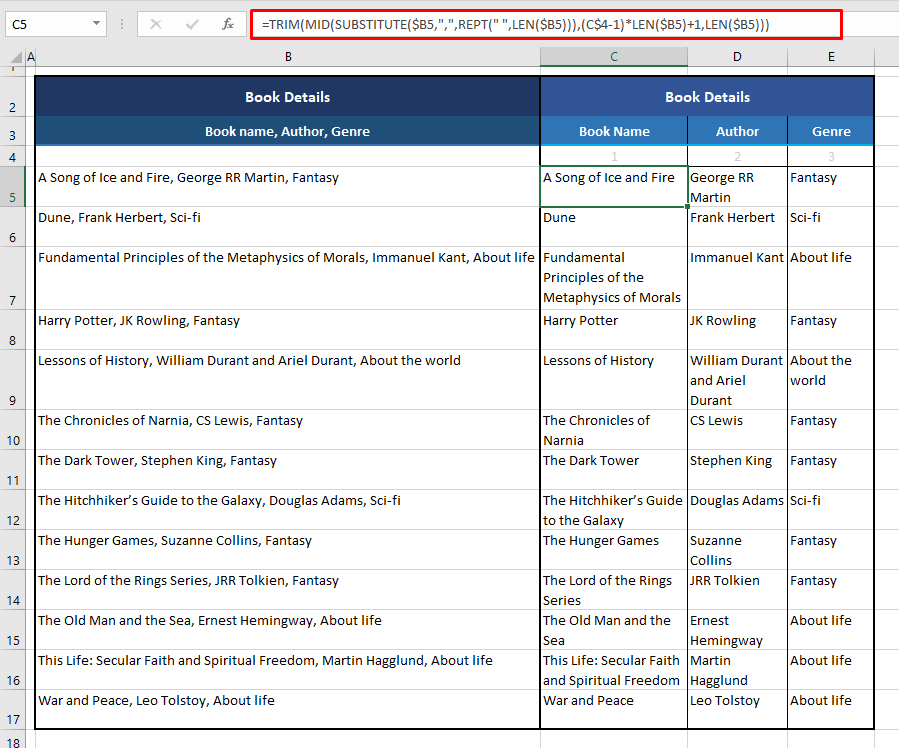The image size is (899, 748).
Task: Select the War and Peace cell in column B
Action: pos(288,709)
